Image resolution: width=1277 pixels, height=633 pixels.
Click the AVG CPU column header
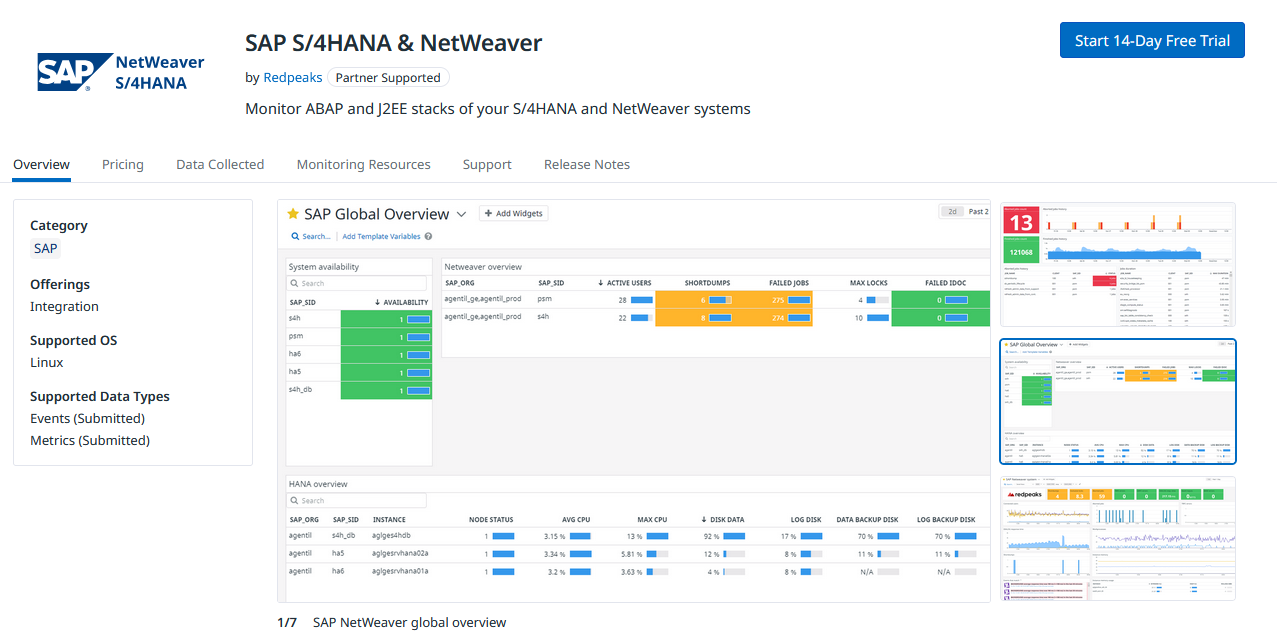tap(575, 520)
